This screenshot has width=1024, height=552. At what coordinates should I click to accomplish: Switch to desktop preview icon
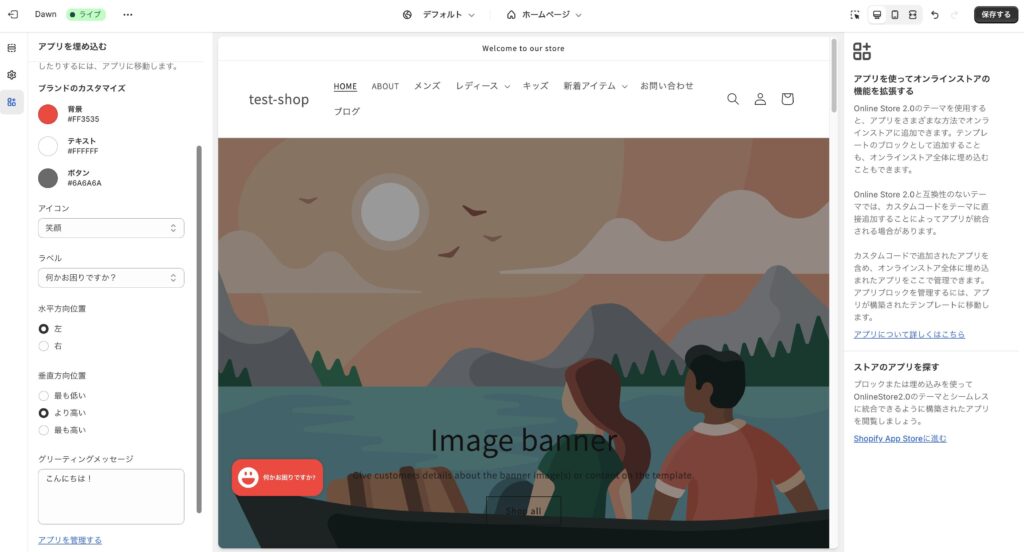coord(877,14)
